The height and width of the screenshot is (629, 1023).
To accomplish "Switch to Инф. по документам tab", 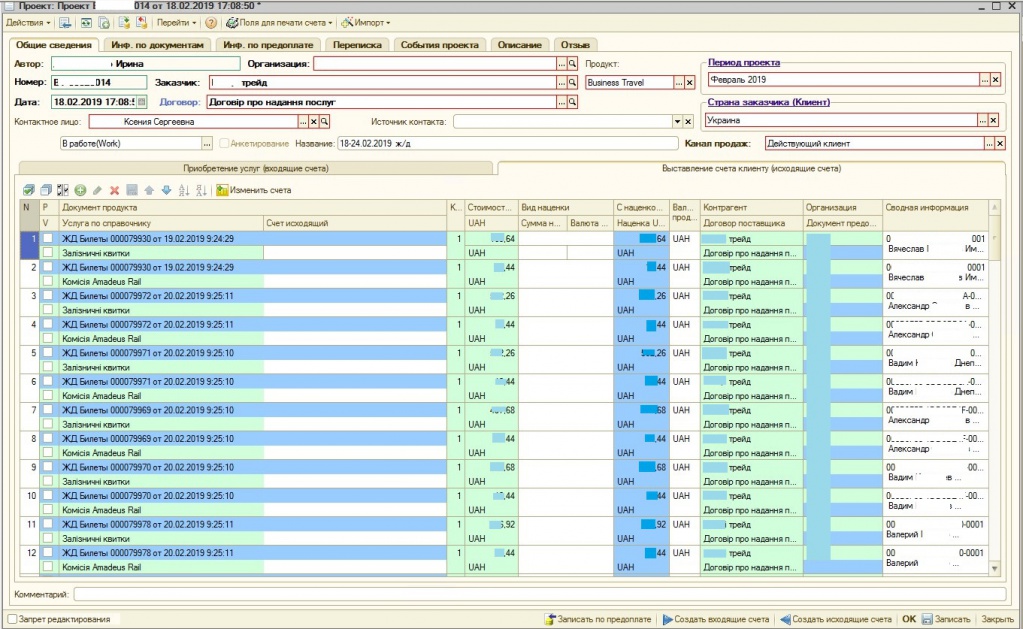I will pos(157,45).
